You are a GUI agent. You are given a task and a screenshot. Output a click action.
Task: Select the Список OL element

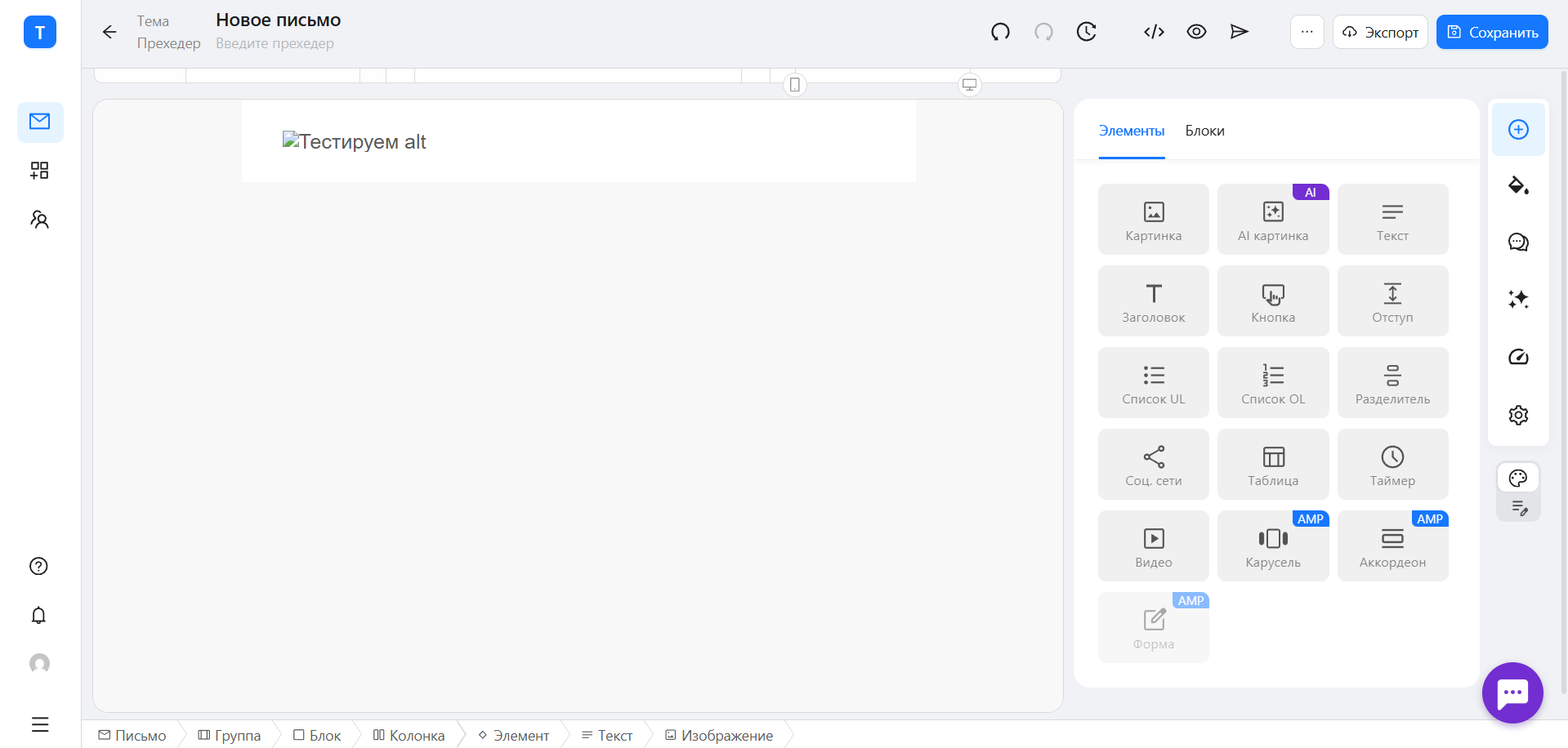coord(1273,382)
